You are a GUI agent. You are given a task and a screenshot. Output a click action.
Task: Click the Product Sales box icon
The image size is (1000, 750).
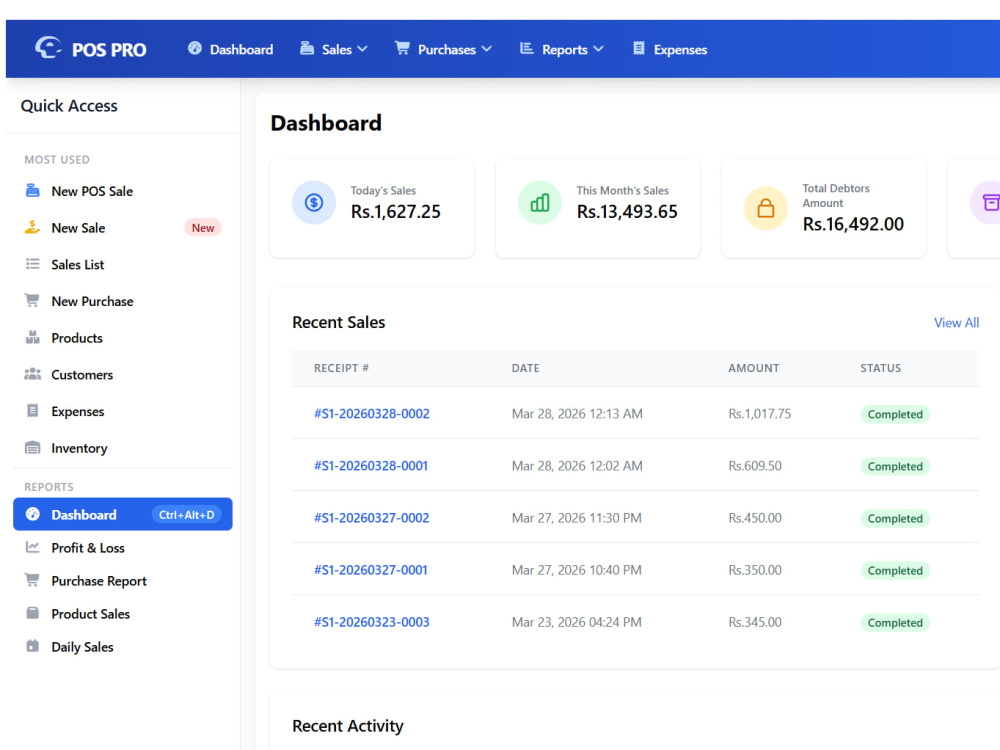click(33, 613)
